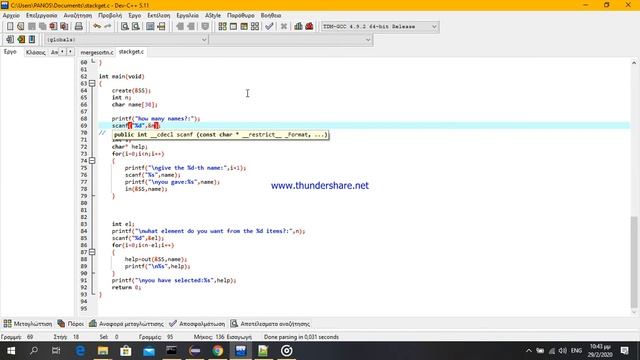Image resolution: width=640 pixels, height=360 pixels.
Task: Open the Replace tool icon
Action: pyautogui.click(x=136, y=27)
